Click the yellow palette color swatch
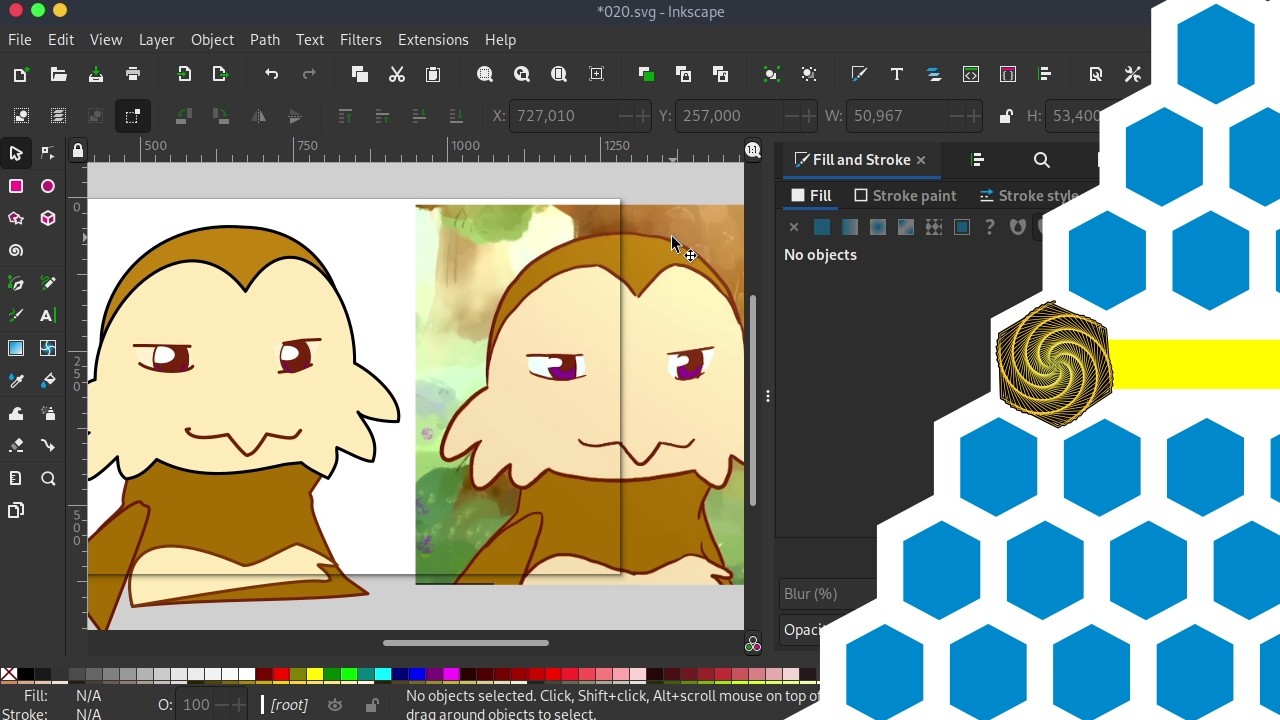The width and height of the screenshot is (1280, 720). click(315, 675)
